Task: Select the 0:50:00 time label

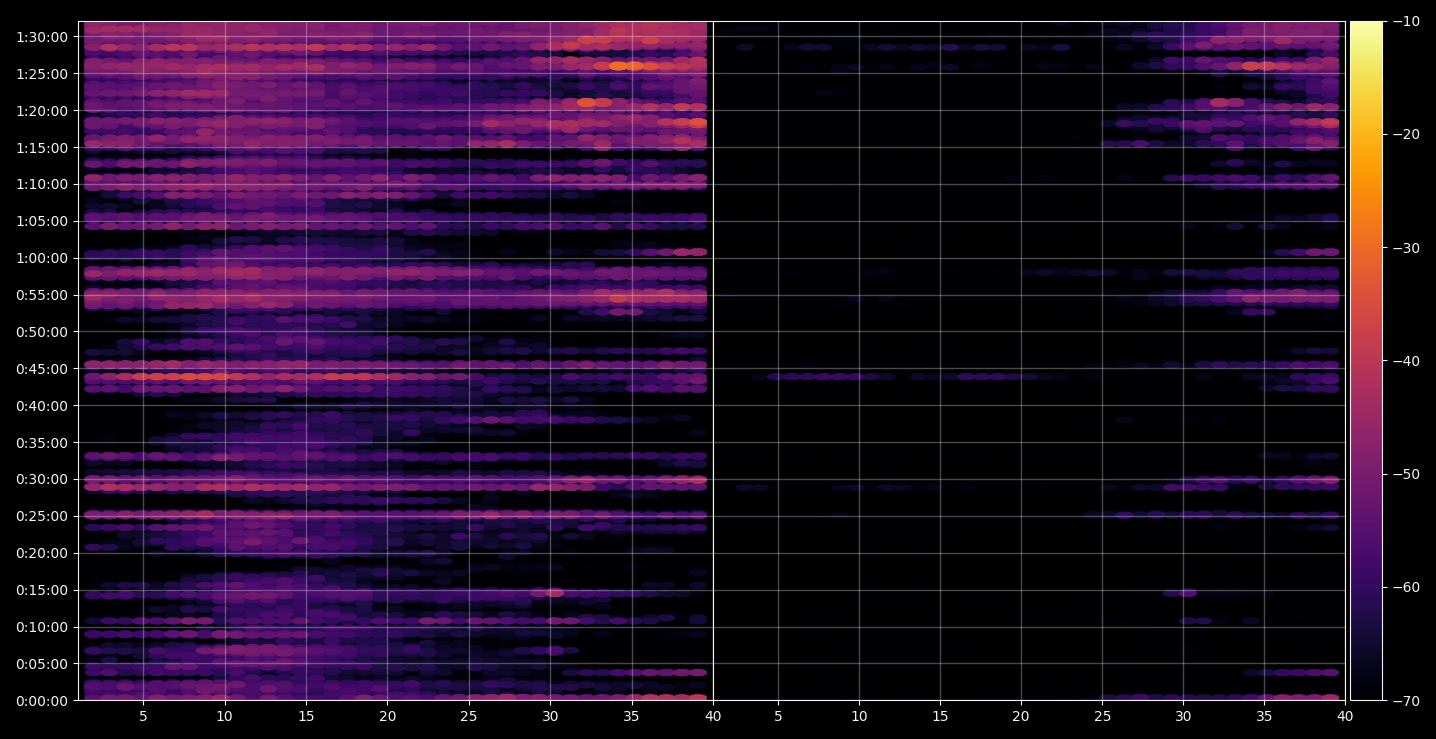Action: click(x=42, y=332)
